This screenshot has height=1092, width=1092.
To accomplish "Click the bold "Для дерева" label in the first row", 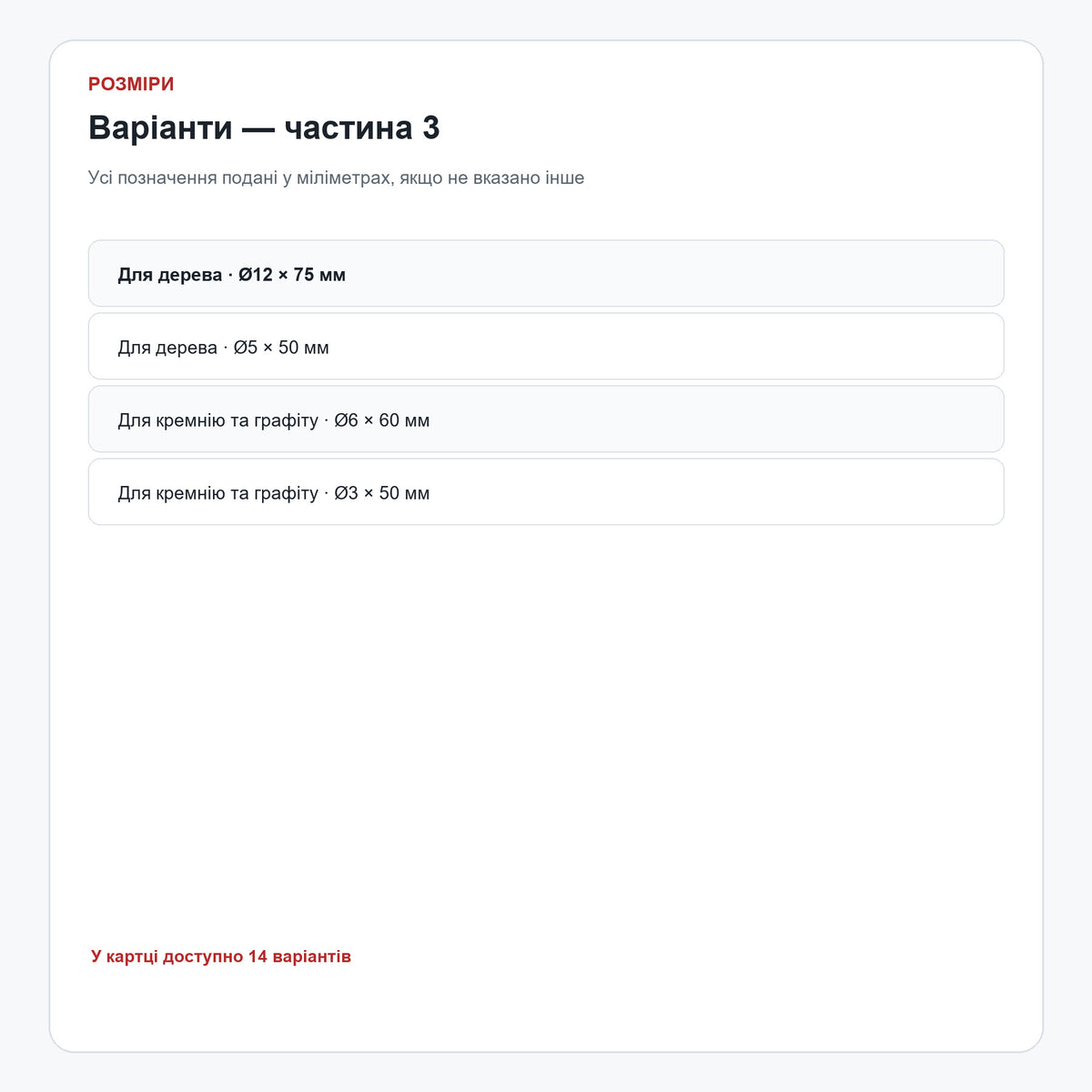I will (x=169, y=275).
